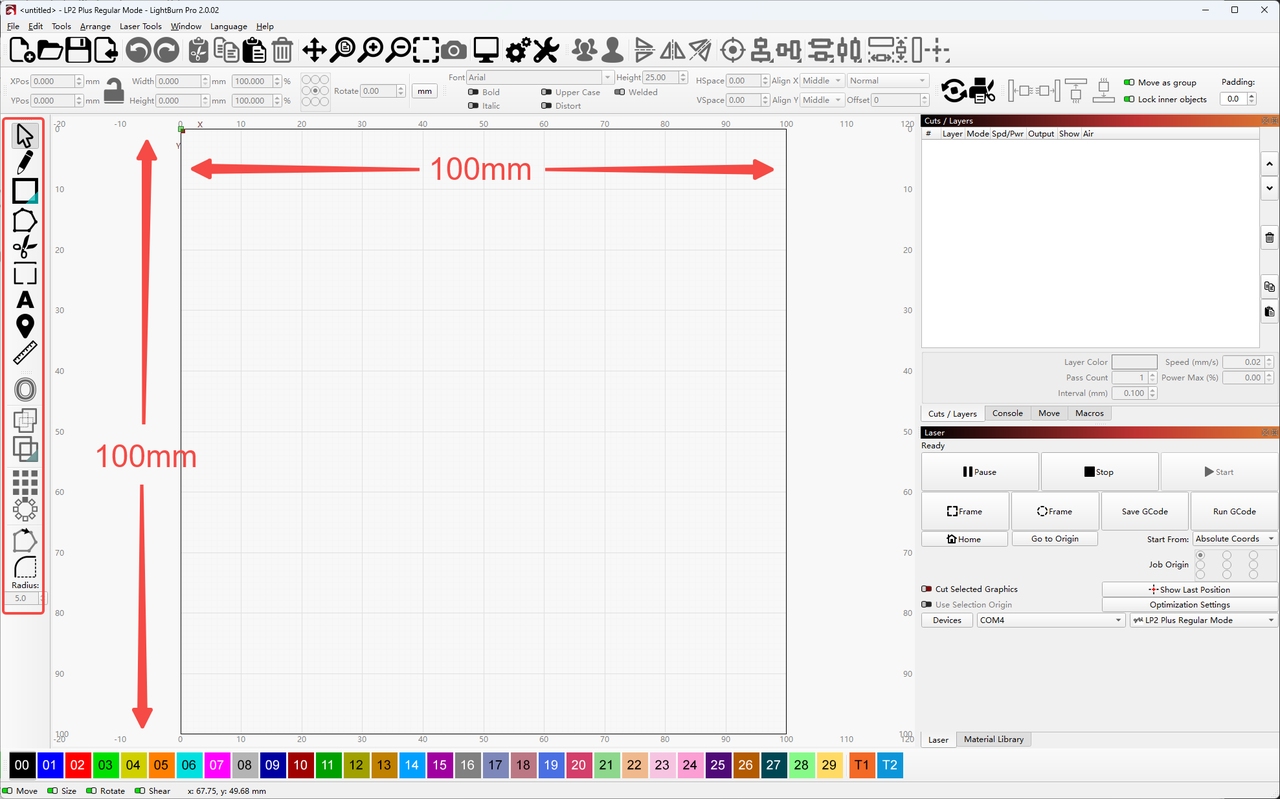
Task: Click the Devices button
Action: coord(946,620)
